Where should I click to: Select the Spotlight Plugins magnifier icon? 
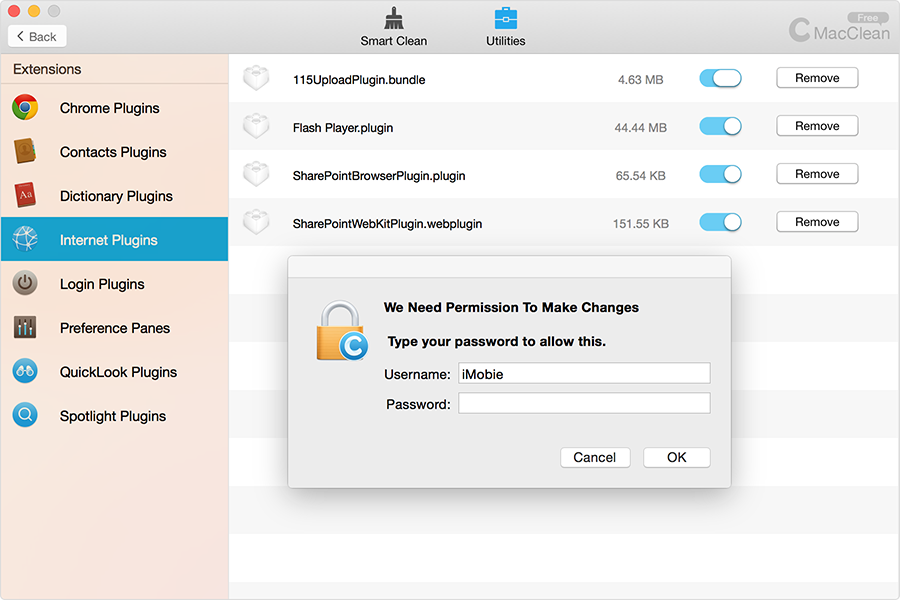coord(26,416)
